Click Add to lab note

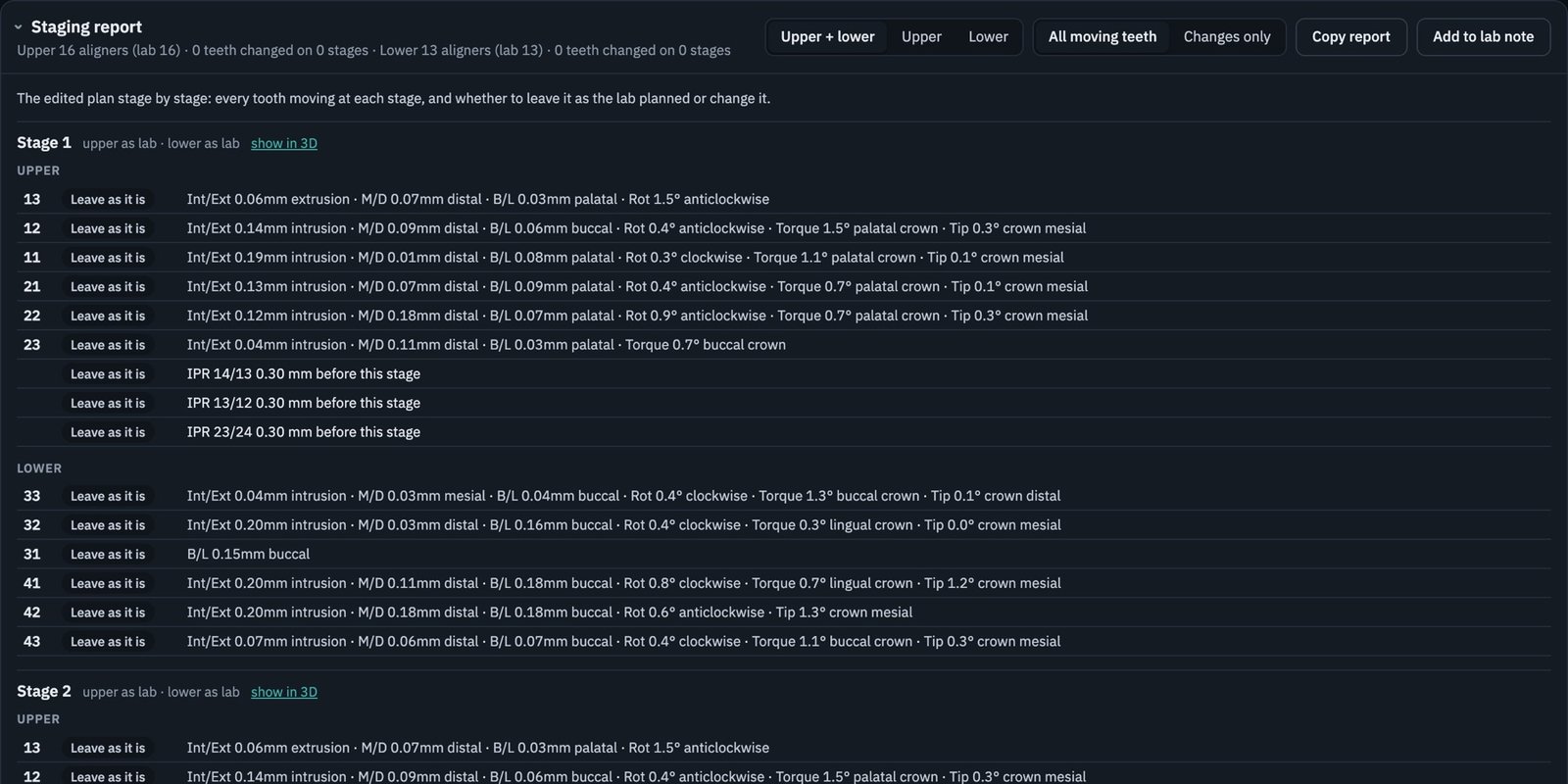point(1484,37)
